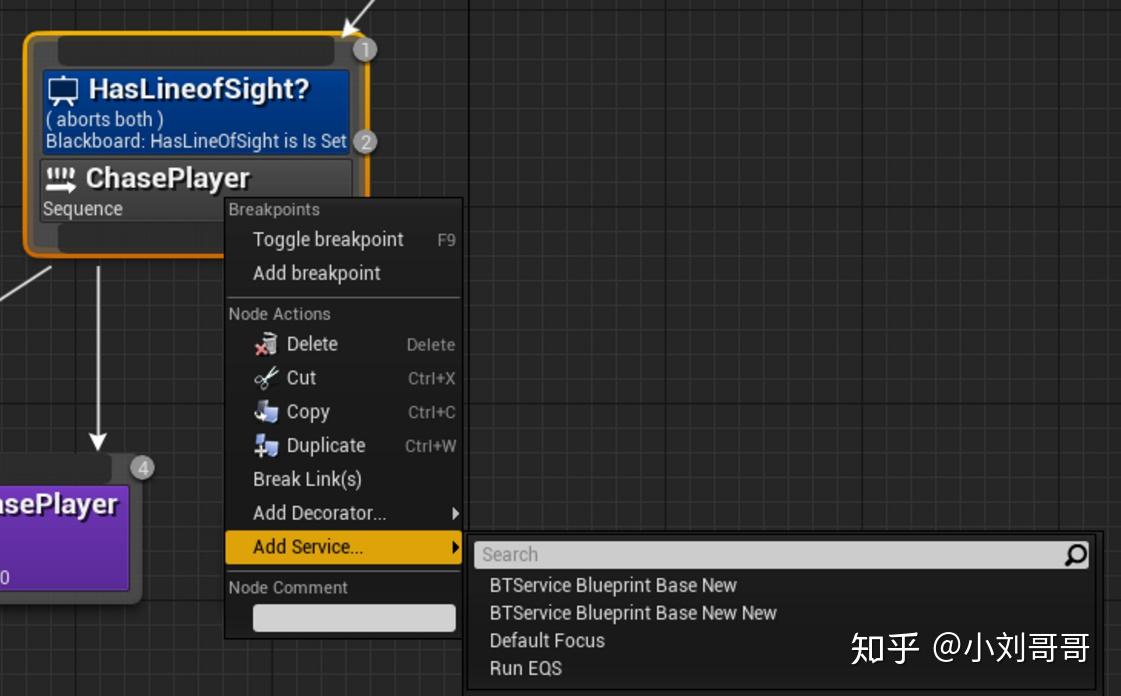Click the badge 4 on the purple ChasePlayer node
This screenshot has height=696, width=1121.
click(140, 466)
